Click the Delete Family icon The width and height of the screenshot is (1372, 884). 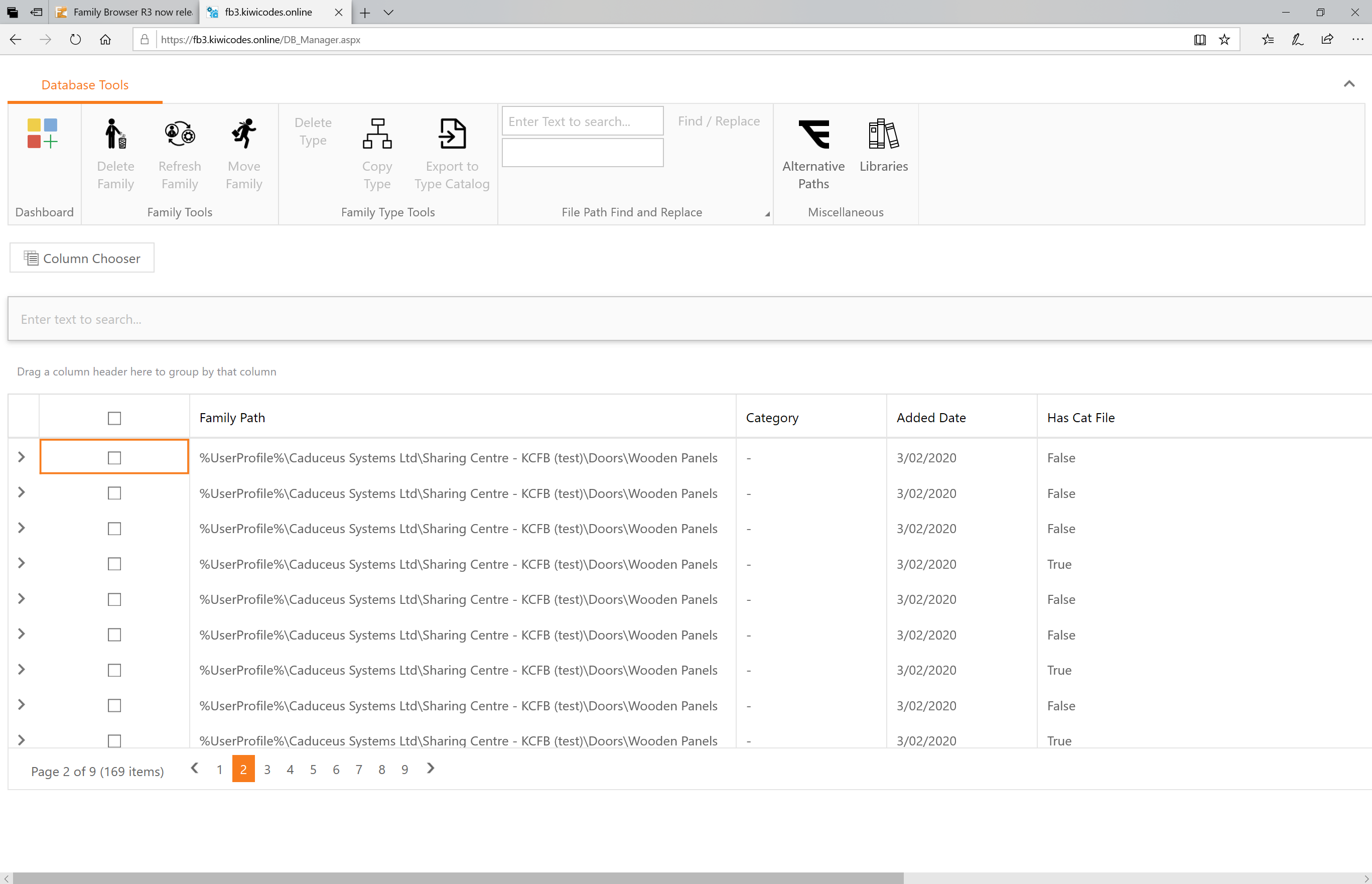[x=115, y=134]
